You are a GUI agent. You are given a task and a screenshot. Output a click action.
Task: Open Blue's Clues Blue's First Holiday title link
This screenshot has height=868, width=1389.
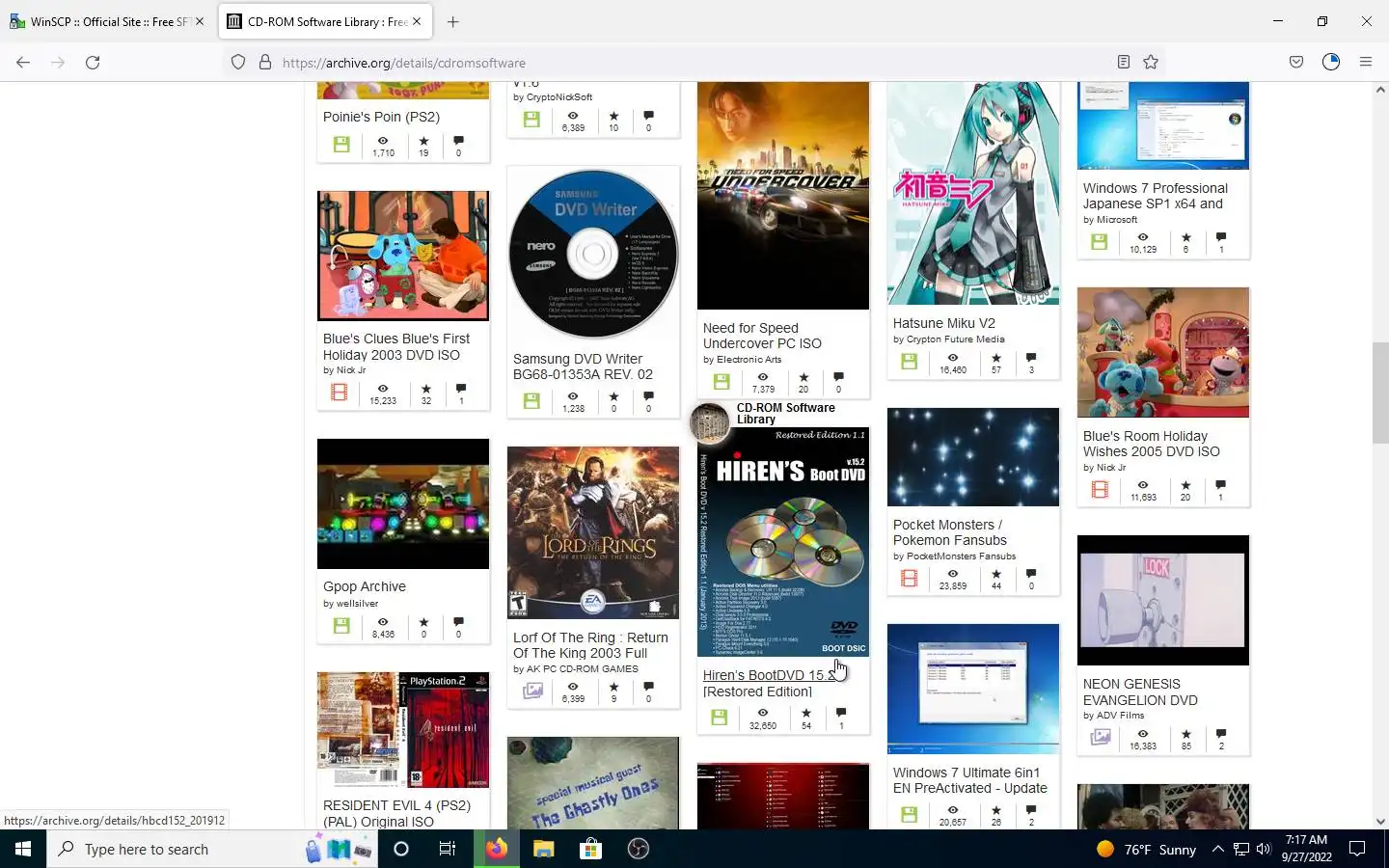tap(396, 347)
